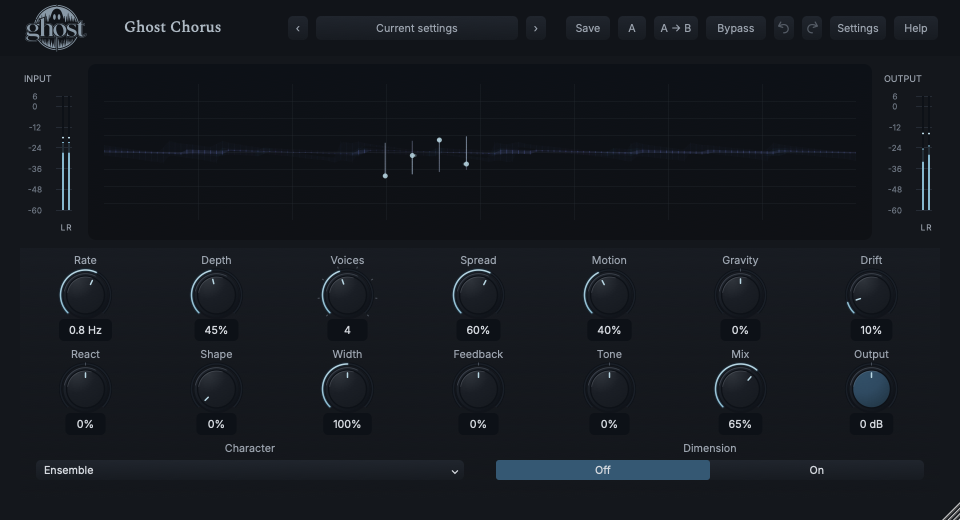Click the 65% Mix value field

[x=740, y=424]
